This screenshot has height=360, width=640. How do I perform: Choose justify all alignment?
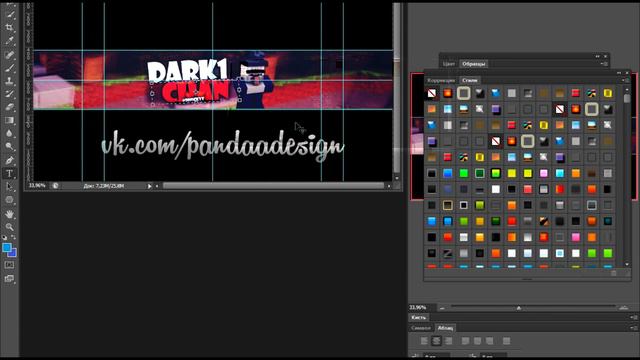tap(507, 341)
